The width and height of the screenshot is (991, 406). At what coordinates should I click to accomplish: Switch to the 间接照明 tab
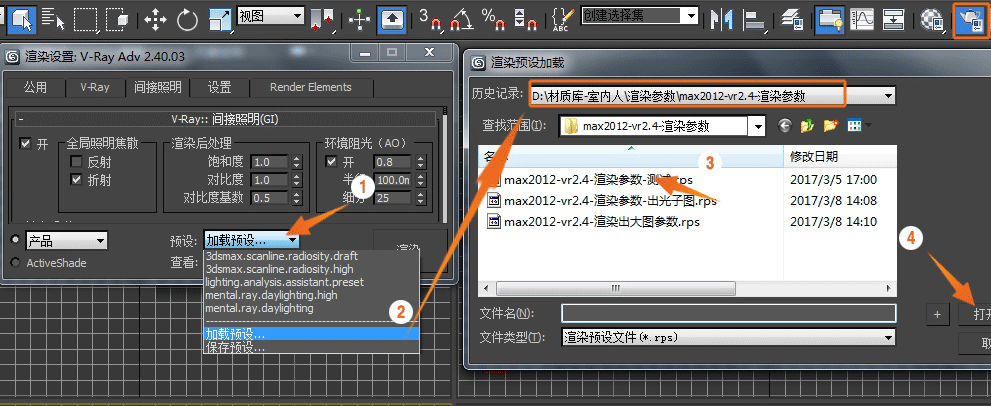(x=157, y=87)
